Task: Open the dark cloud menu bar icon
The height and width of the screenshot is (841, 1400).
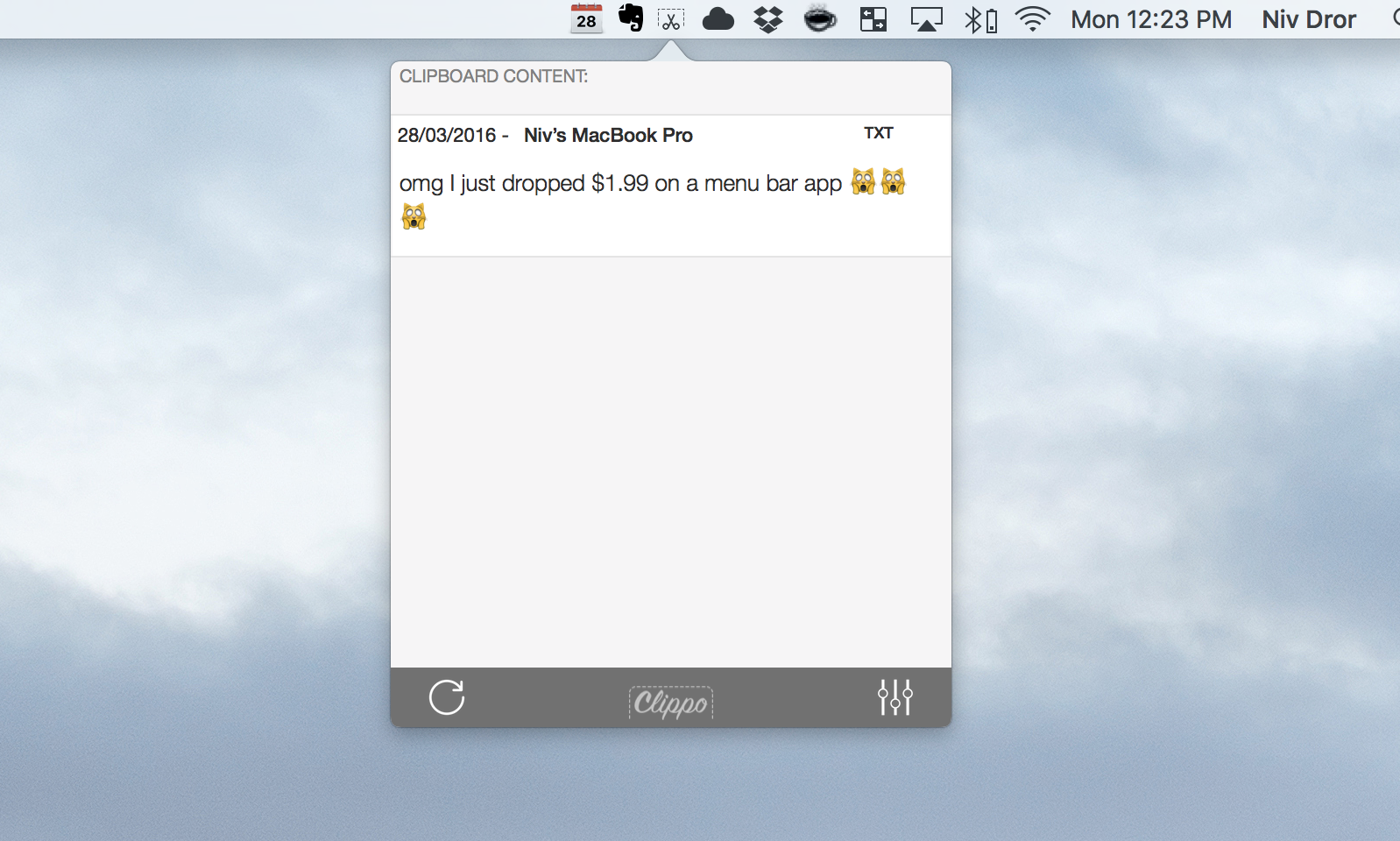Action: 718,19
